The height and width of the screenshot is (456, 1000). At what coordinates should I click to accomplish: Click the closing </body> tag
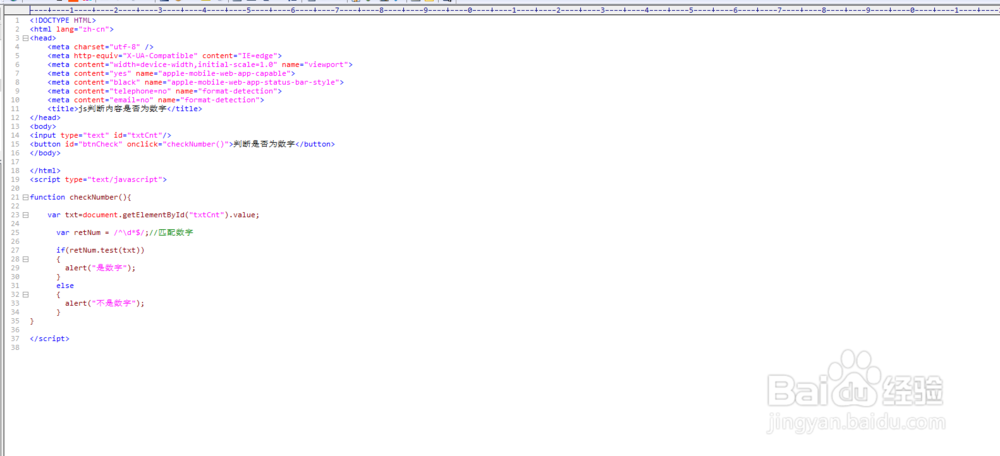pyautogui.click(x=45, y=153)
